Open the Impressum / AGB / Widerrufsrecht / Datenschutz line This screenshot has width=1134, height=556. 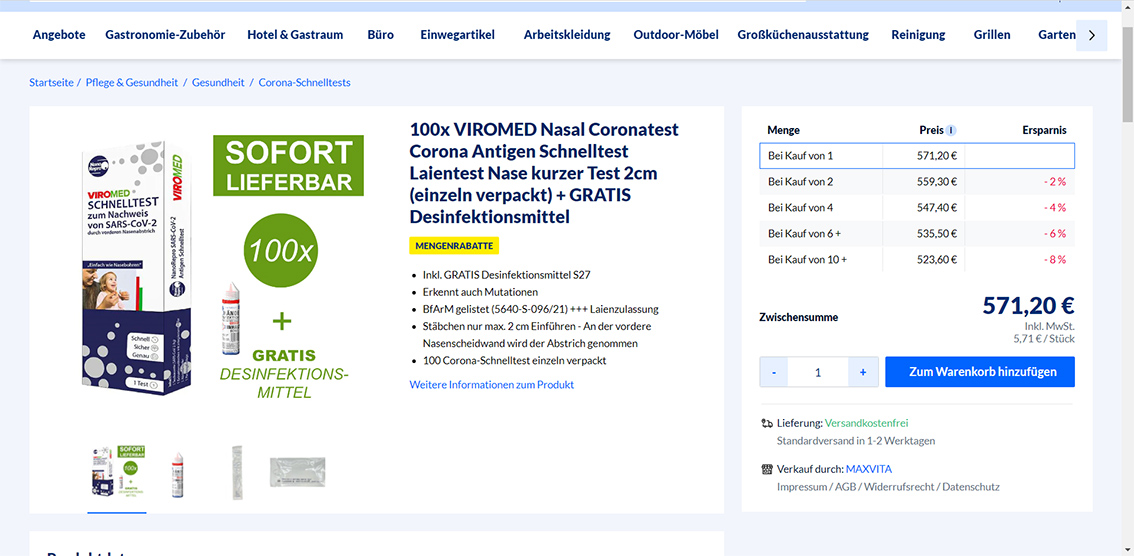pos(888,487)
